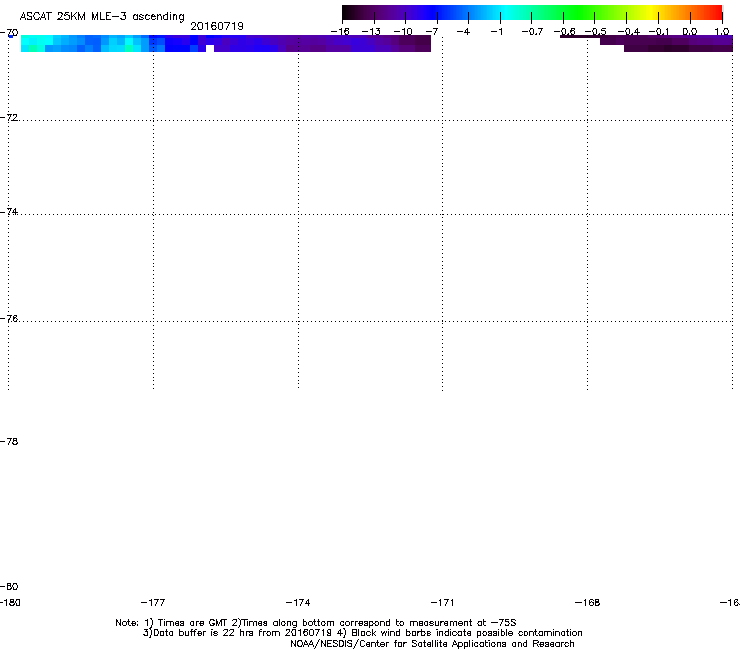Click the -76 latitude label
Image resolution: width=740 pixels, height=650 pixels.
tap(9, 319)
